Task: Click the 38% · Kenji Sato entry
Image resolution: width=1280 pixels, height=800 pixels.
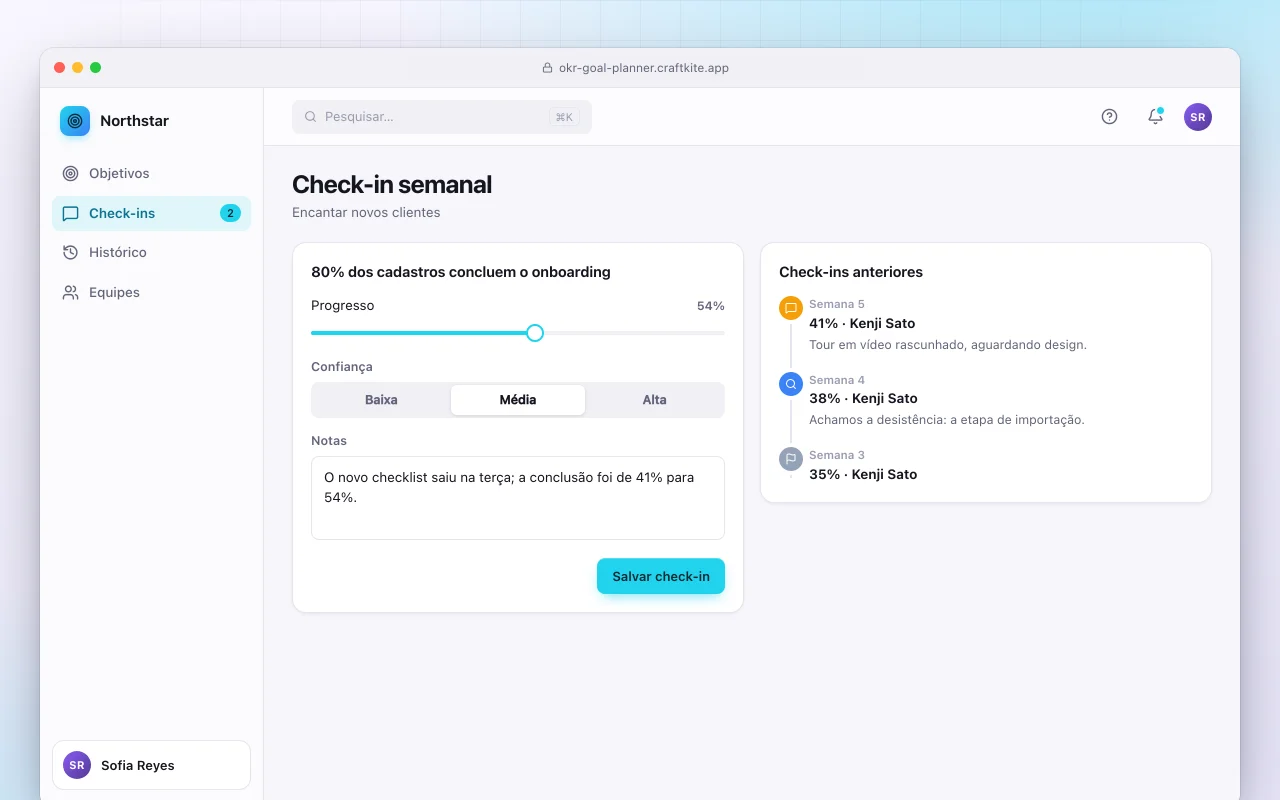Action: click(x=863, y=398)
